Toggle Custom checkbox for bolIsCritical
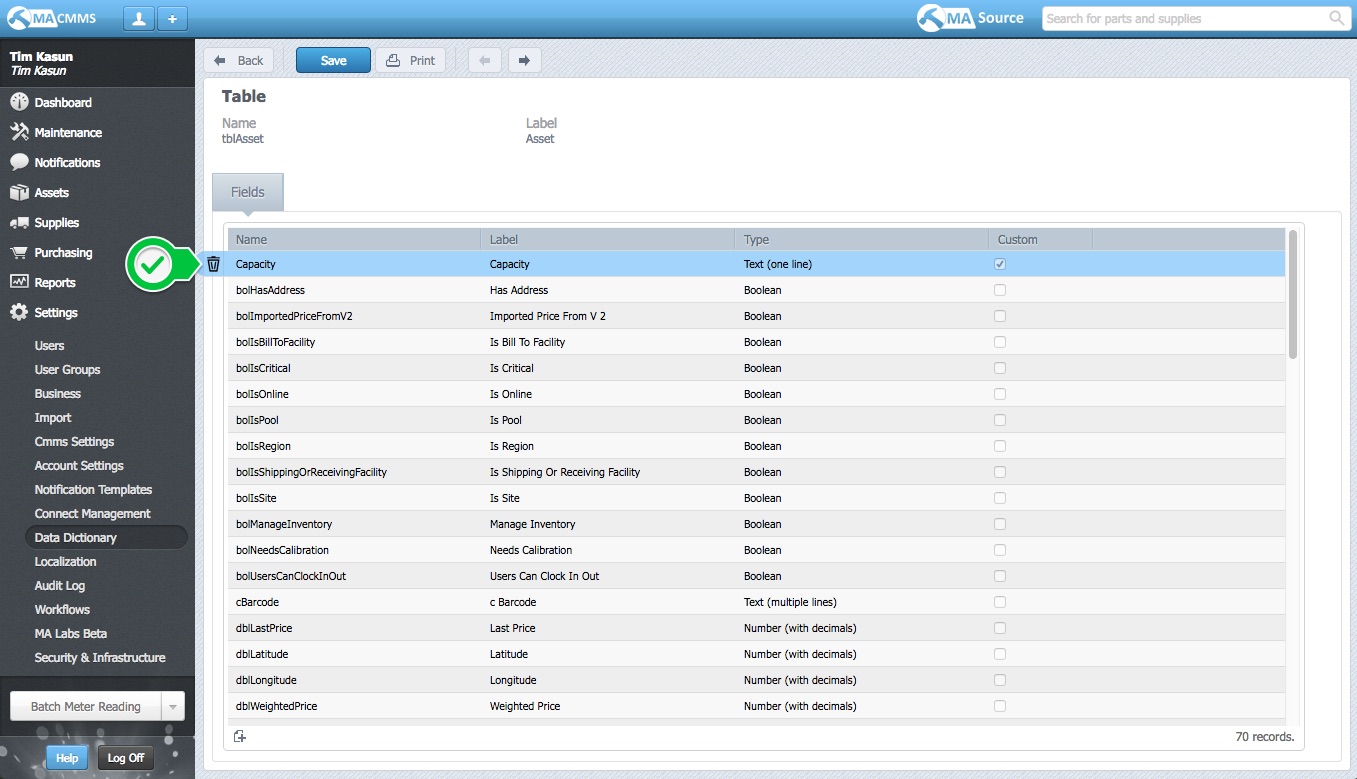The height and width of the screenshot is (779, 1357). pos(1000,368)
